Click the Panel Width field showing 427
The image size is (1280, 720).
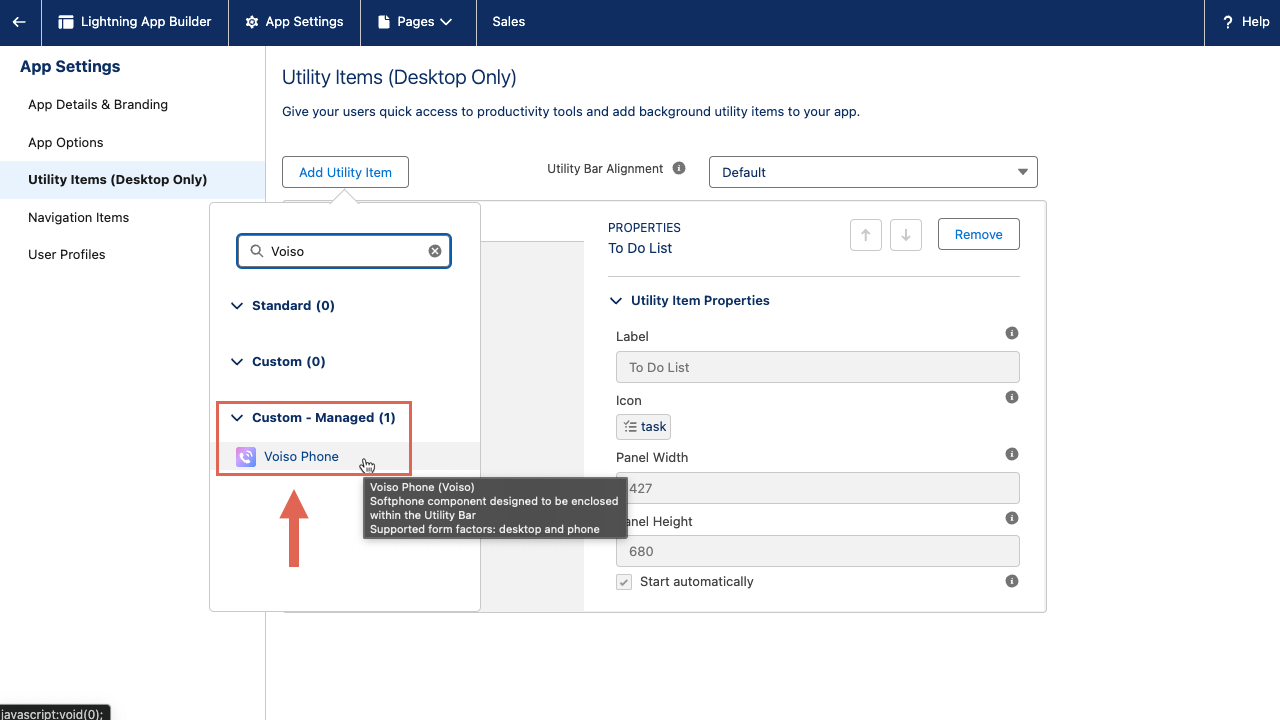(818, 488)
